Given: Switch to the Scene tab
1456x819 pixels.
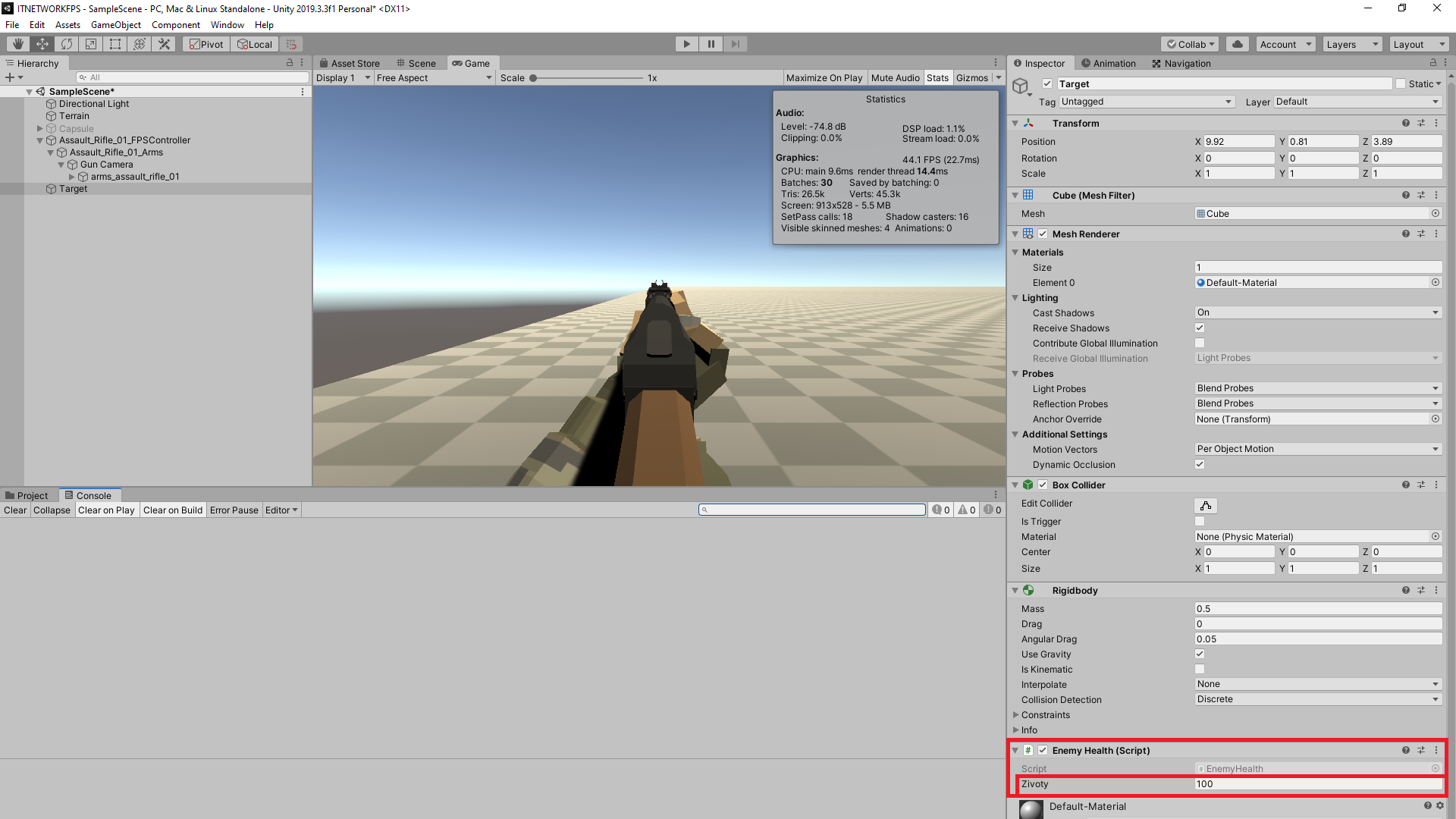Looking at the screenshot, I should [x=417, y=63].
